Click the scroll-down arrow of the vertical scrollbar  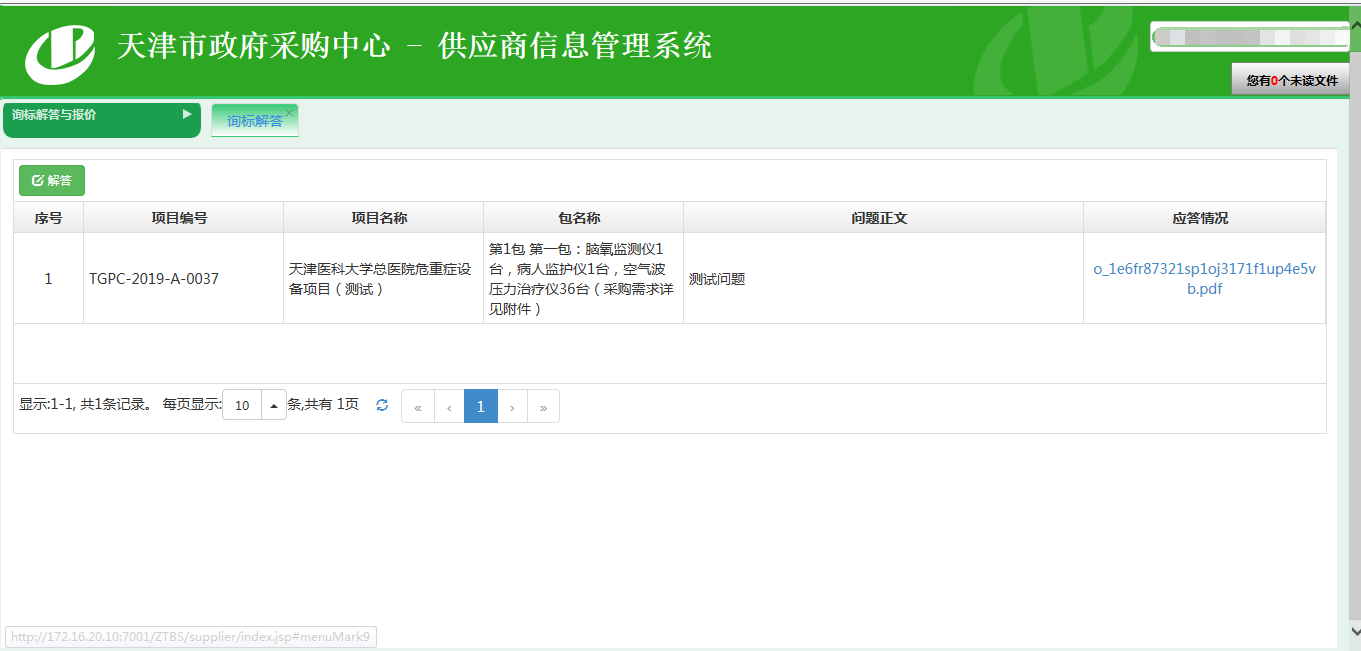[x=1352, y=632]
